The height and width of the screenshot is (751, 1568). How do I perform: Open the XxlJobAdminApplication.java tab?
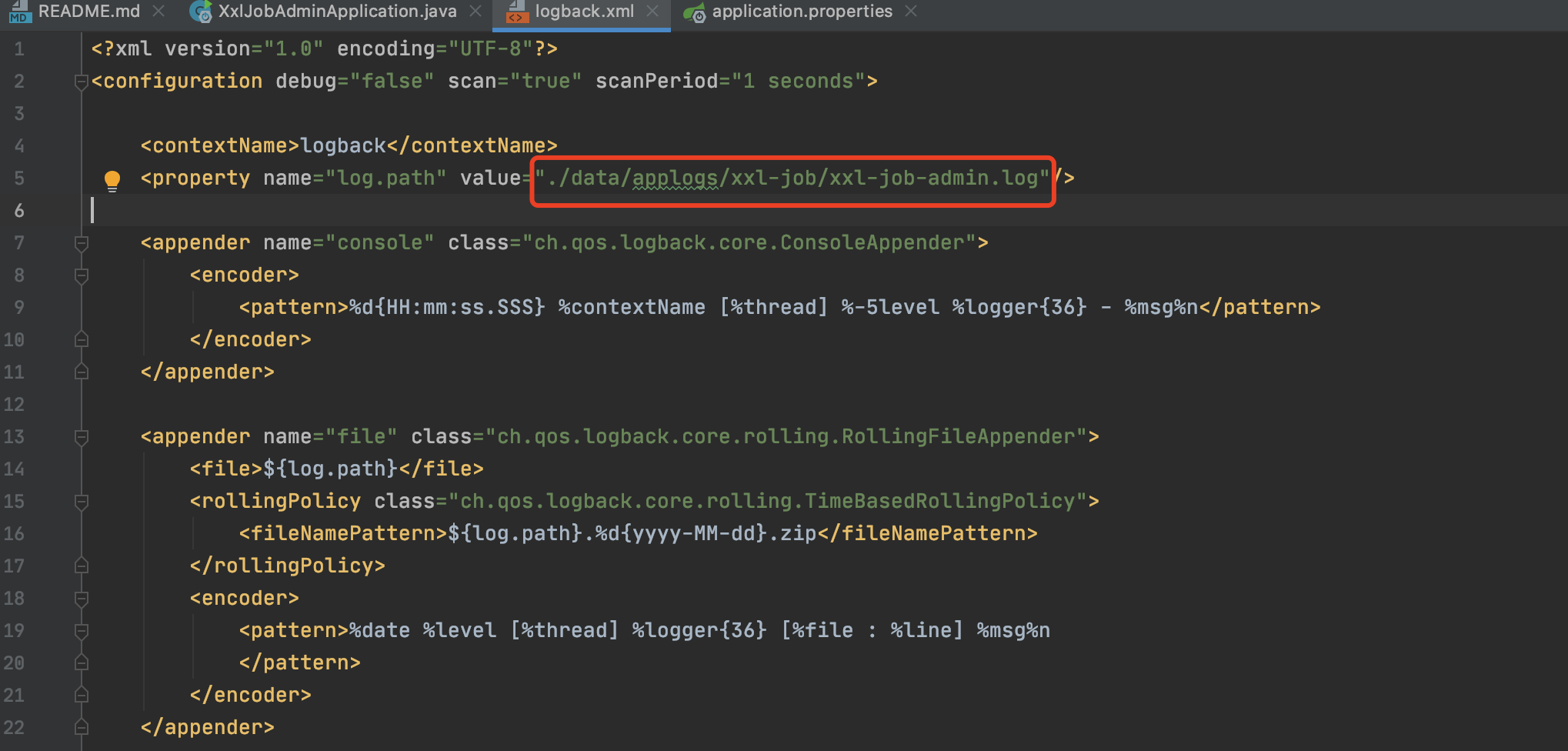coord(337,12)
